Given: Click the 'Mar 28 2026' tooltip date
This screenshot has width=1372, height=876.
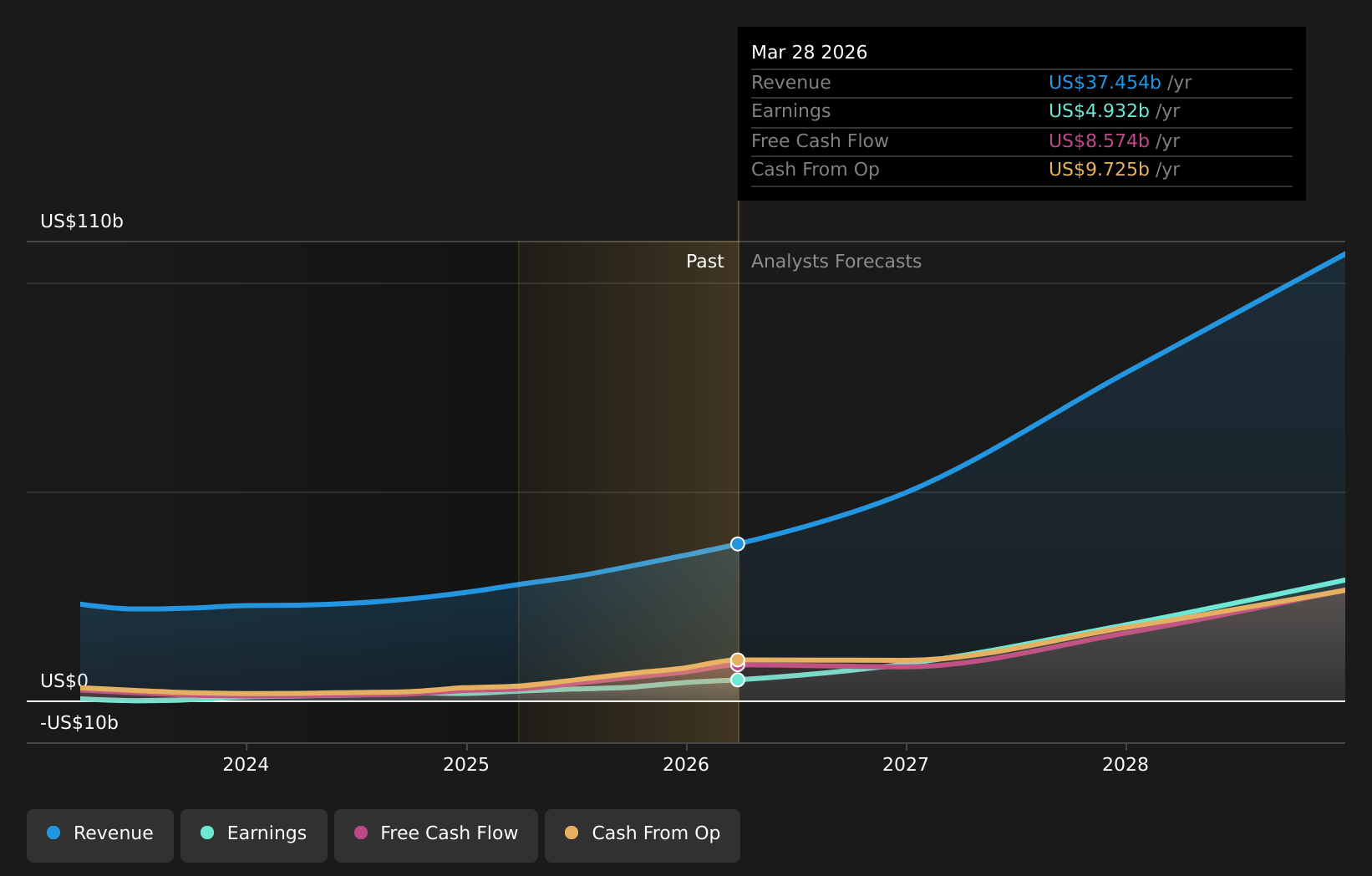Looking at the screenshot, I should pyautogui.click(x=809, y=53).
